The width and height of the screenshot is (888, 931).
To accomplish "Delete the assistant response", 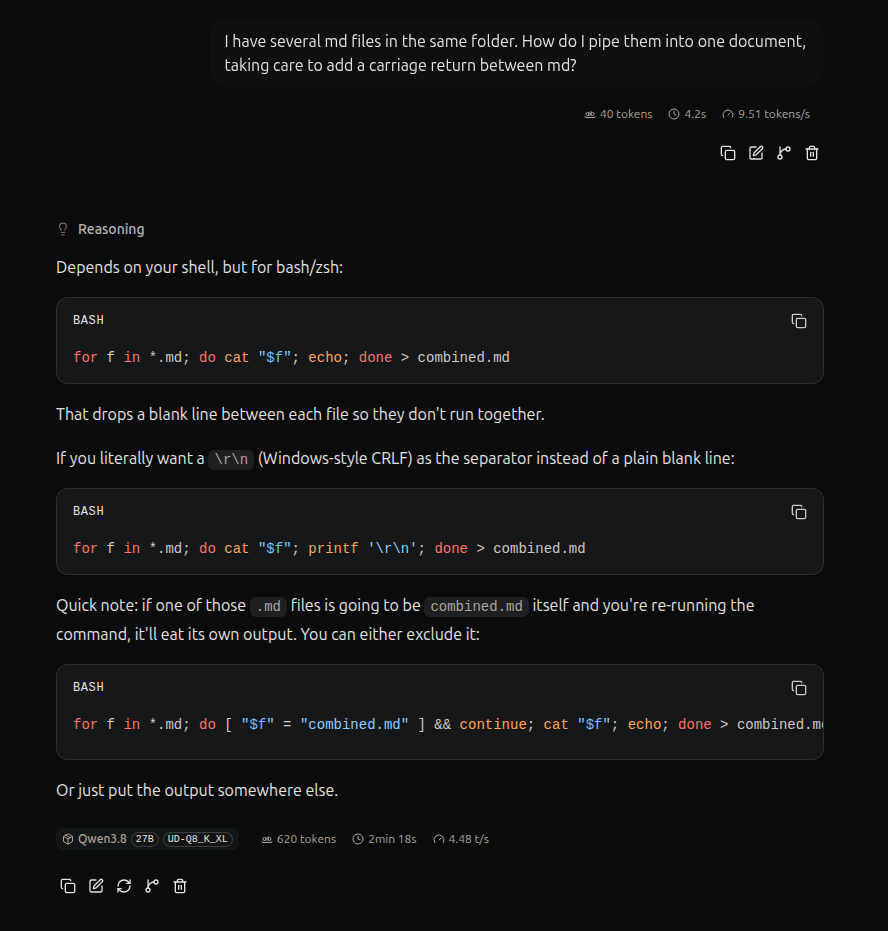I will click(180, 886).
